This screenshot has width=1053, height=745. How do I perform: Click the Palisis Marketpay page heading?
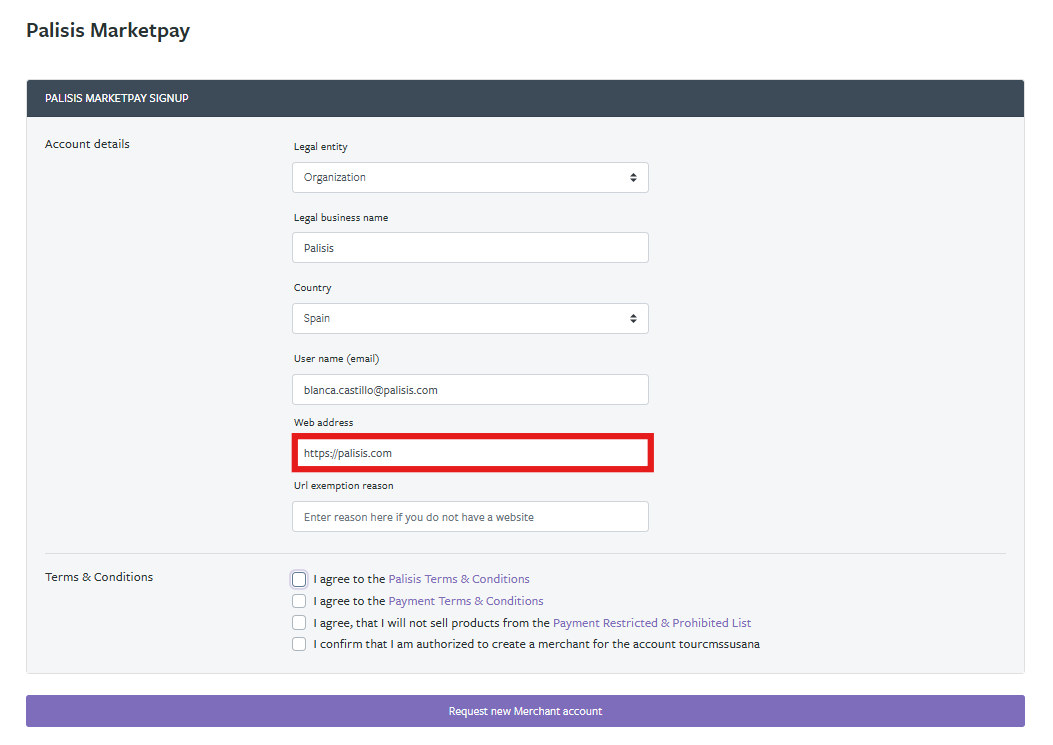click(108, 31)
